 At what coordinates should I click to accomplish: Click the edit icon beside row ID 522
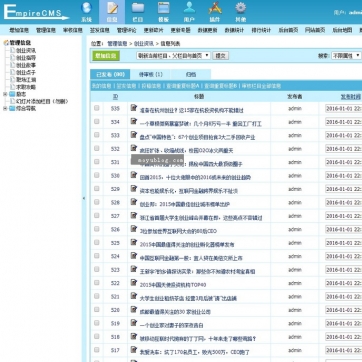point(134,282)
